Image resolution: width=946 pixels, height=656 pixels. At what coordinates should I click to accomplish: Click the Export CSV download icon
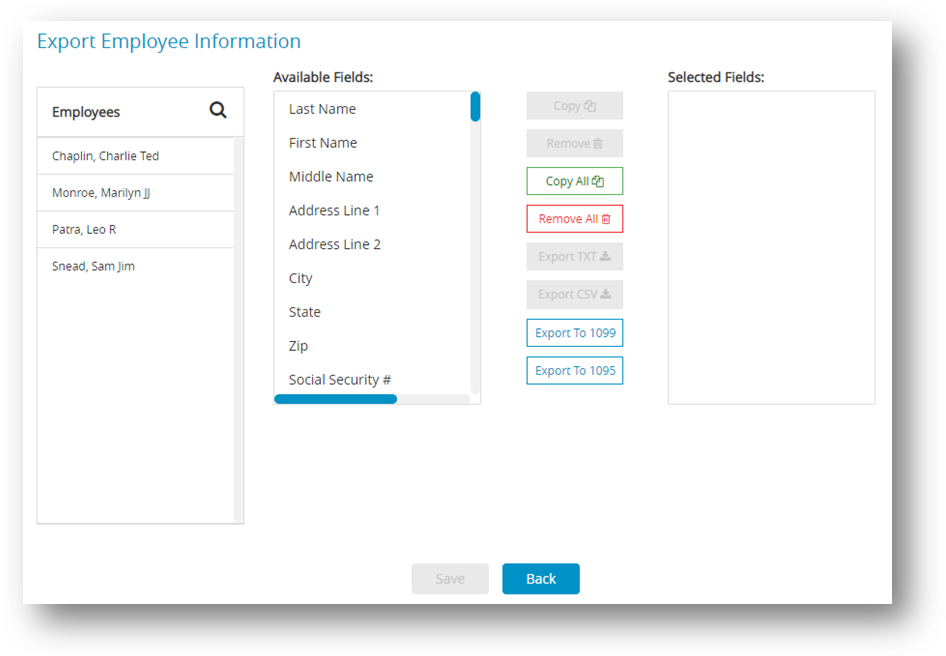pos(606,294)
